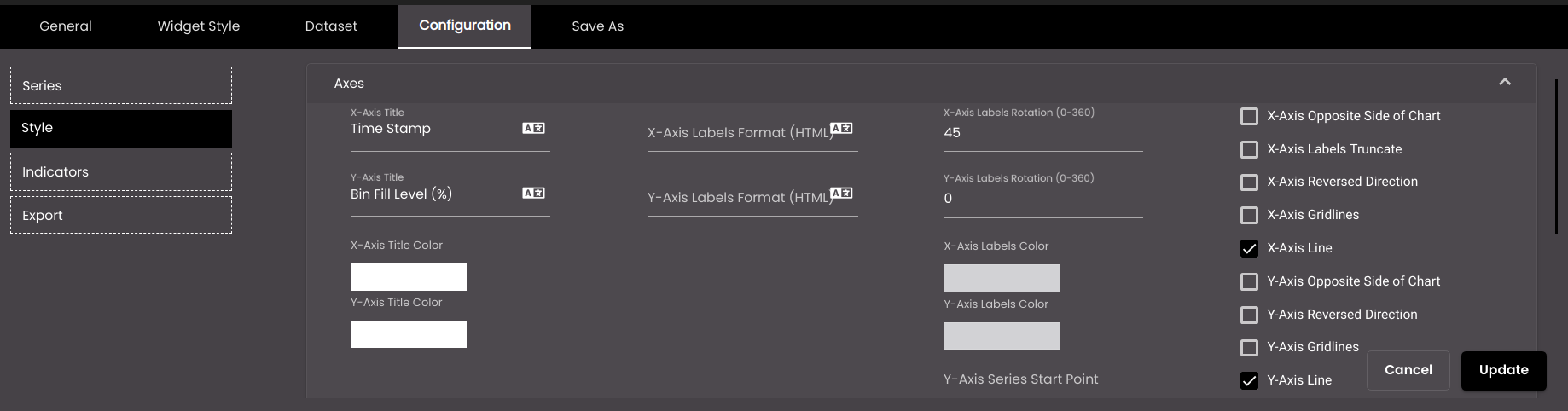Click translate icon on X-Axis Labels Format
The image size is (1568, 411).
[x=841, y=128]
